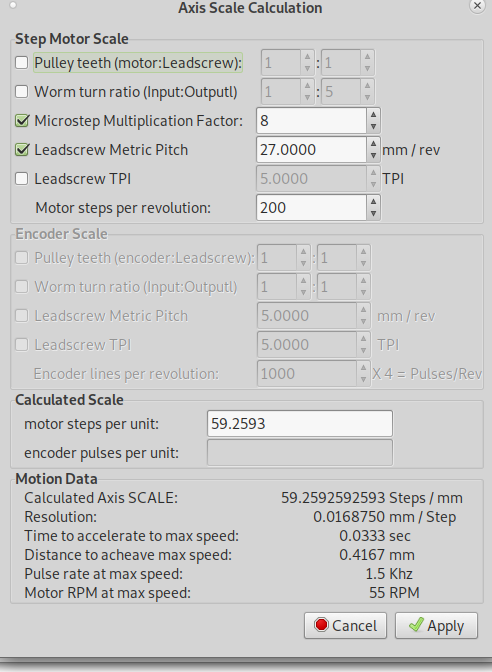Decrease Microstep Multiplication Factor with down arrow
Viewport: 492px width, 672px height.
tap(373, 127)
